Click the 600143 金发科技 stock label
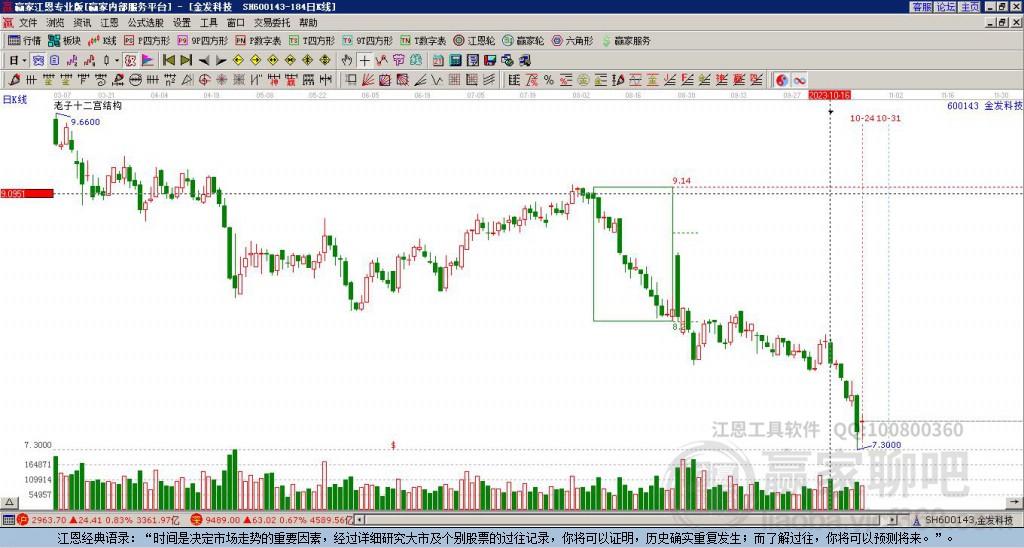This screenshot has height=548, width=1024. coord(984,105)
